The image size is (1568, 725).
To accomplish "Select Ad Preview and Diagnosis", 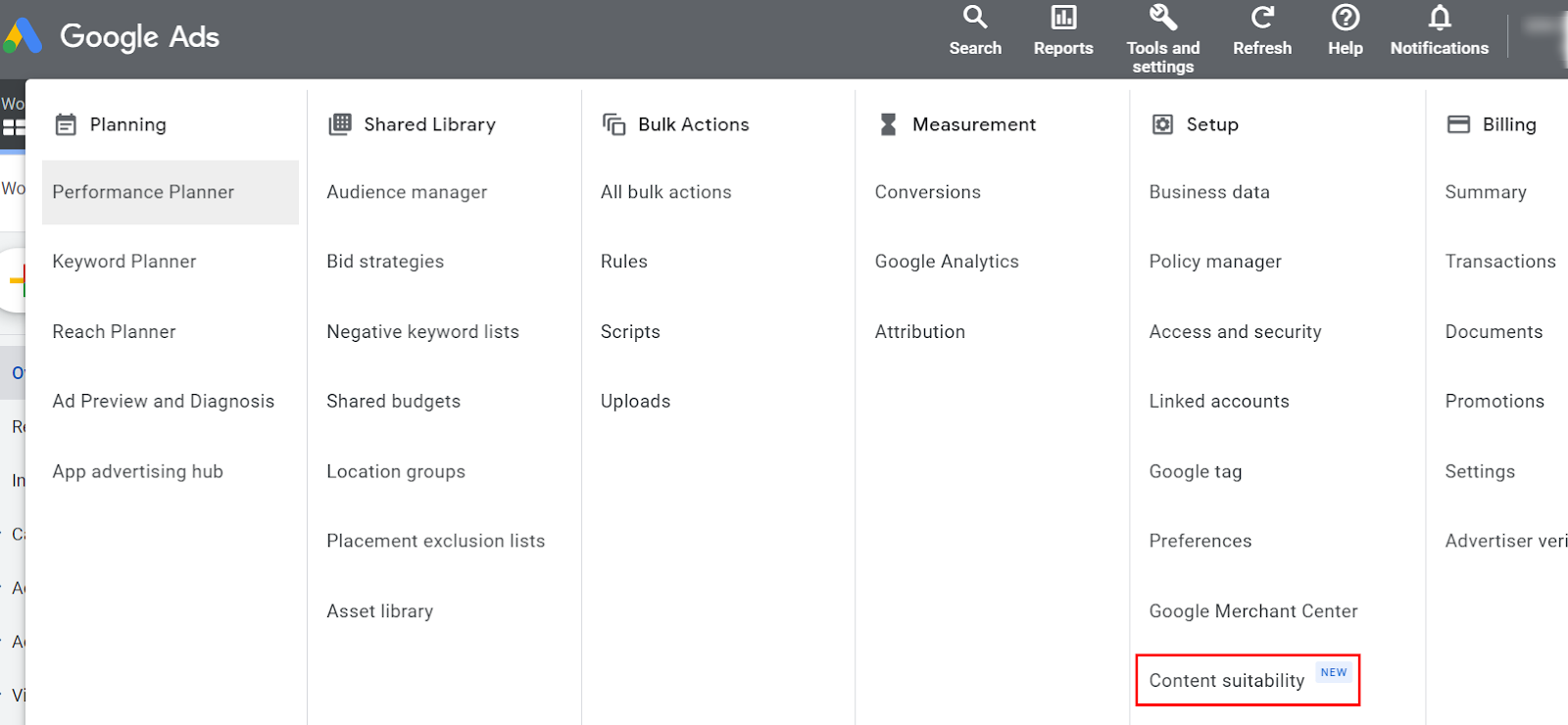I will (x=164, y=401).
